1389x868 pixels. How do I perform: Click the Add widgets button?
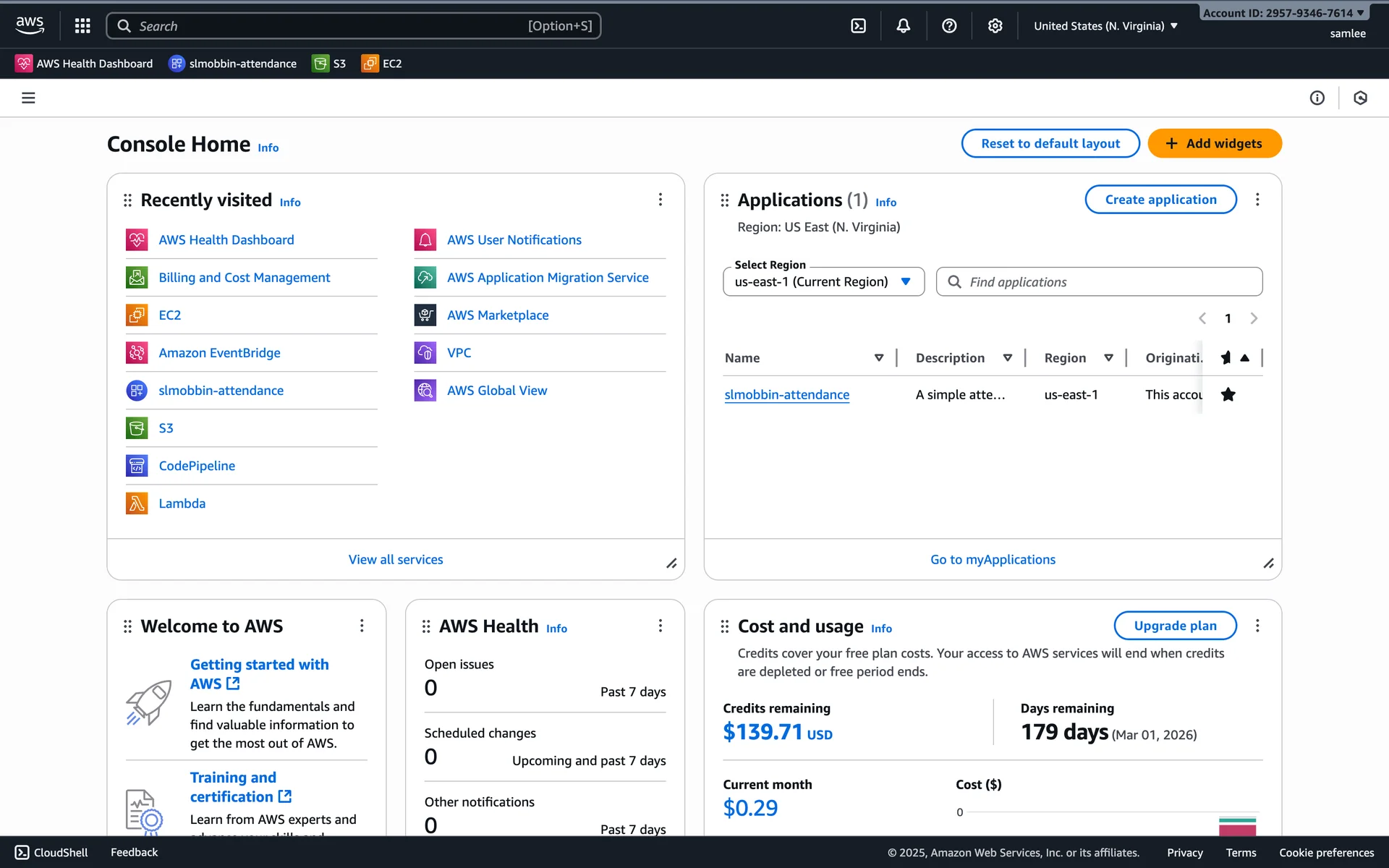point(1214,143)
